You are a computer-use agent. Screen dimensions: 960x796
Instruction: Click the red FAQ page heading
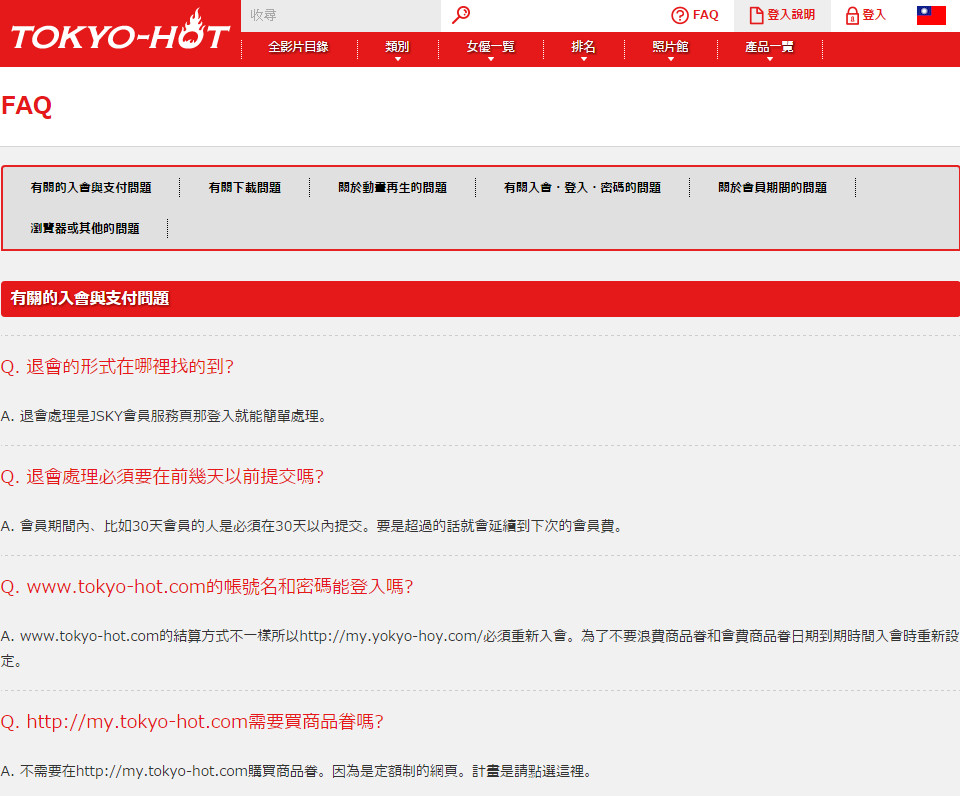click(26, 106)
